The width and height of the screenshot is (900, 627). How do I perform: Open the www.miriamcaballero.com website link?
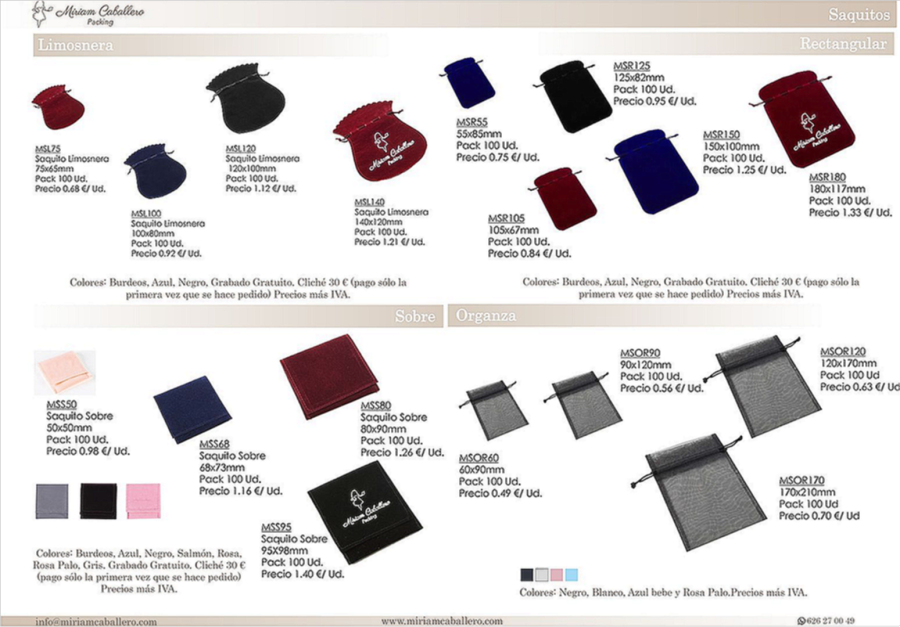[x=442, y=621]
